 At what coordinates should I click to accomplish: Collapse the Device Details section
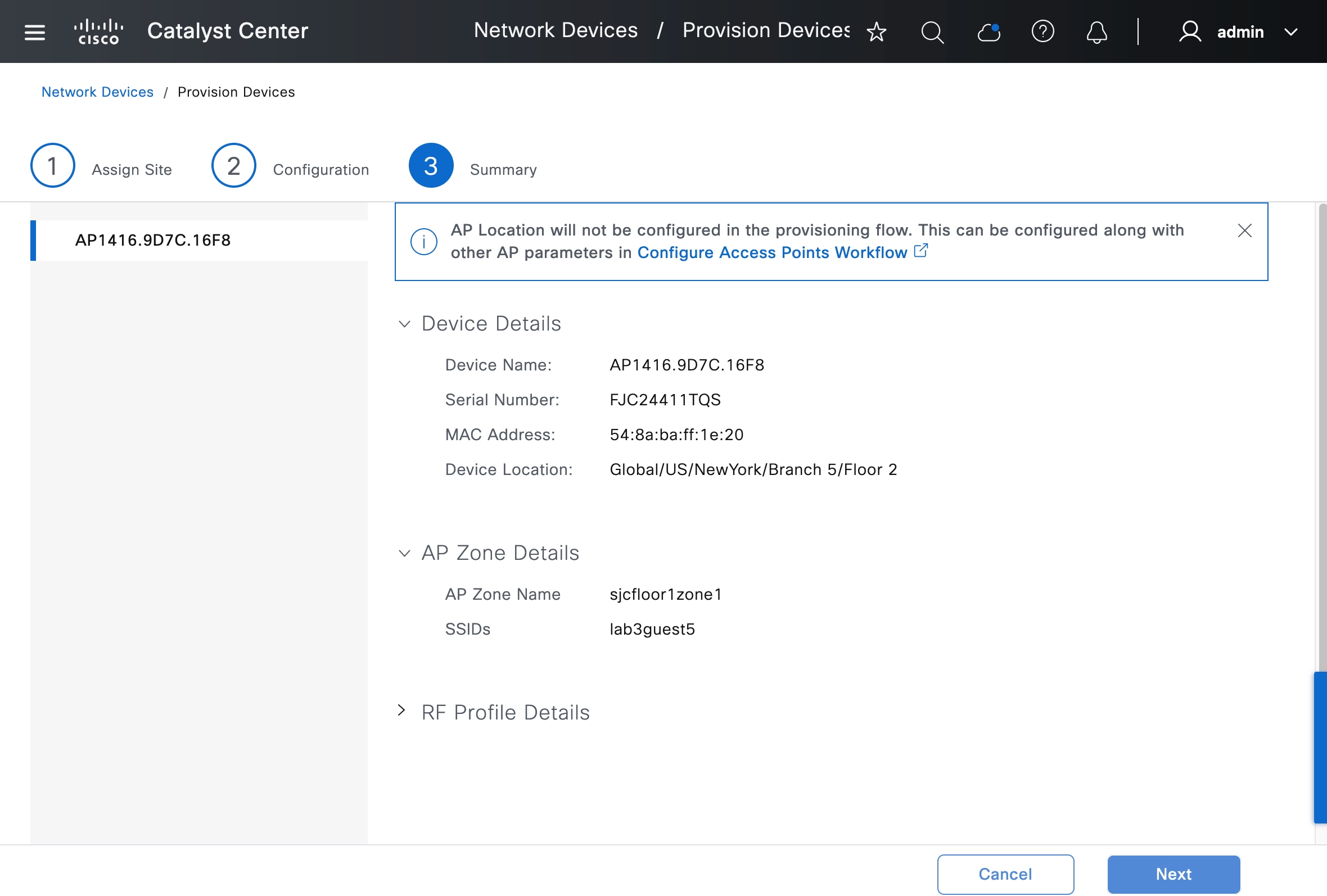404,324
